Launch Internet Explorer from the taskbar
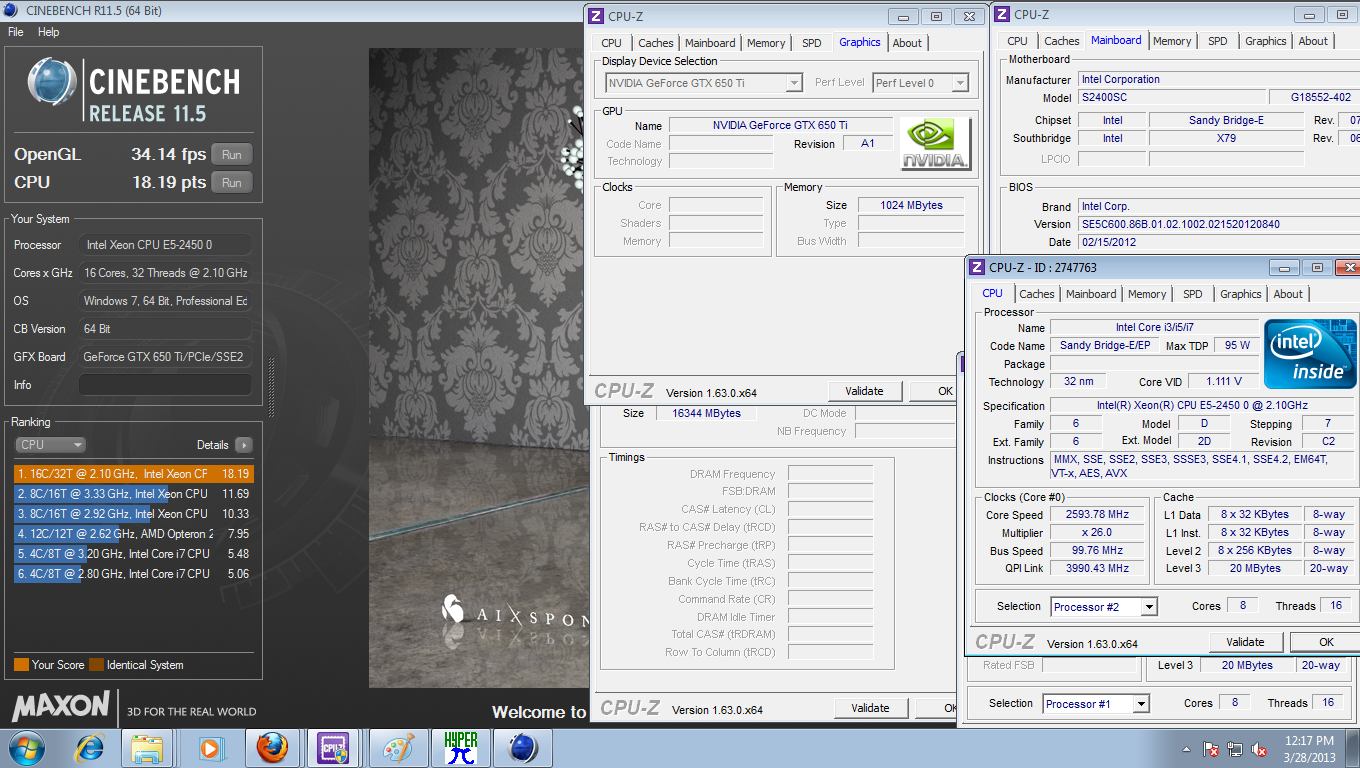Screen dimensions: 1360x768 90,747
